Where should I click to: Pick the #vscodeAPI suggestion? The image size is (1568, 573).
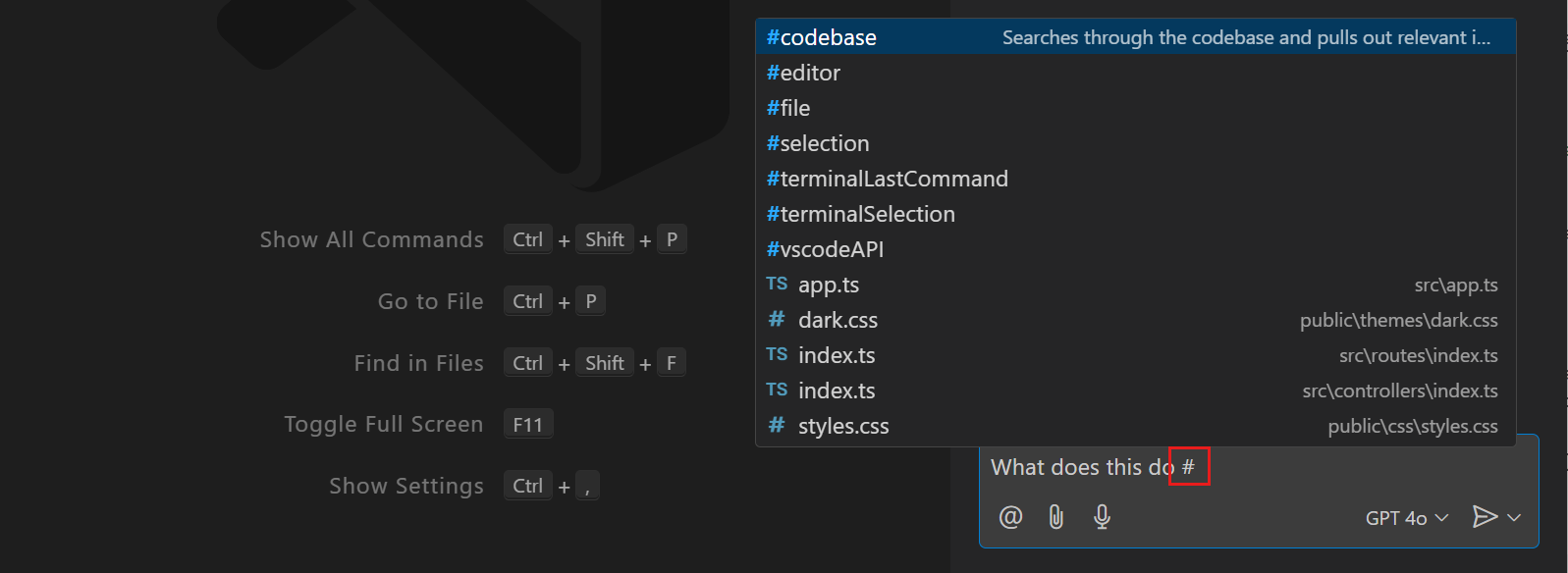tap(826, 249)
